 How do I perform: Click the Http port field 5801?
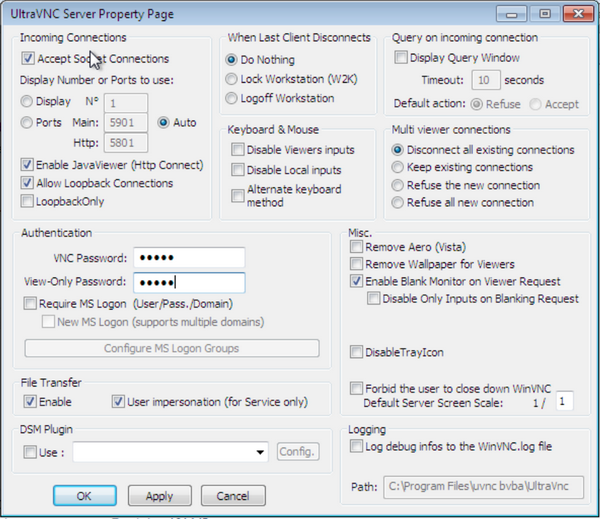coord(126,143)
